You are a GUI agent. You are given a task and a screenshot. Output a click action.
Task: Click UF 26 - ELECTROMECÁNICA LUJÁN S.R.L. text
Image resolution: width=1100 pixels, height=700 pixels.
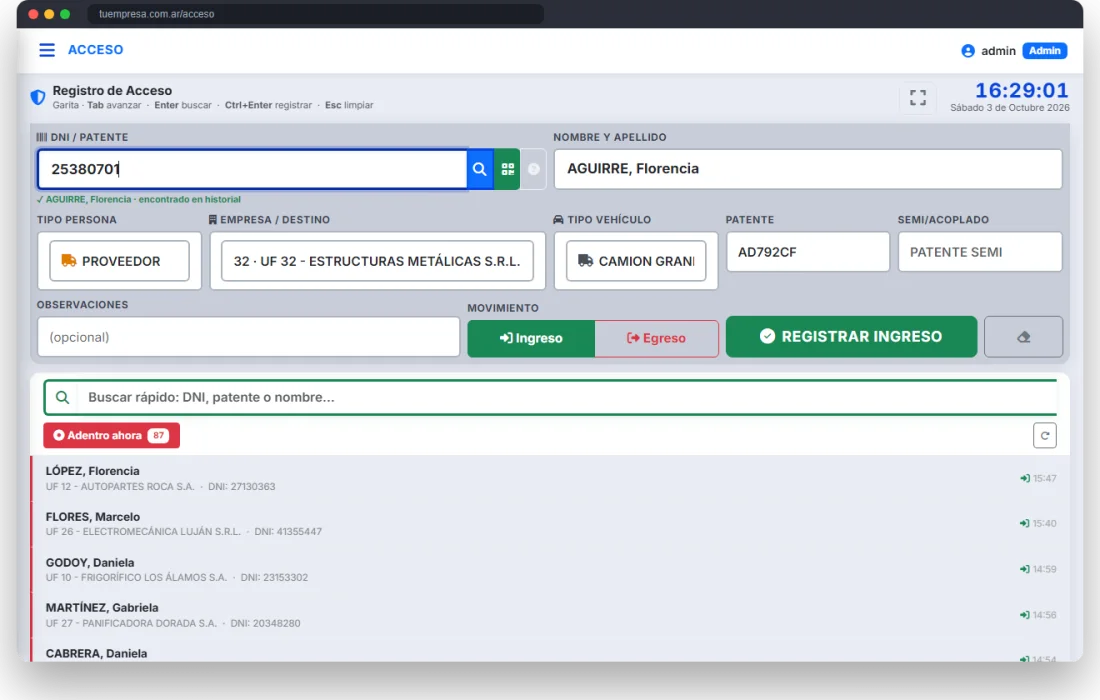(143, 532)
